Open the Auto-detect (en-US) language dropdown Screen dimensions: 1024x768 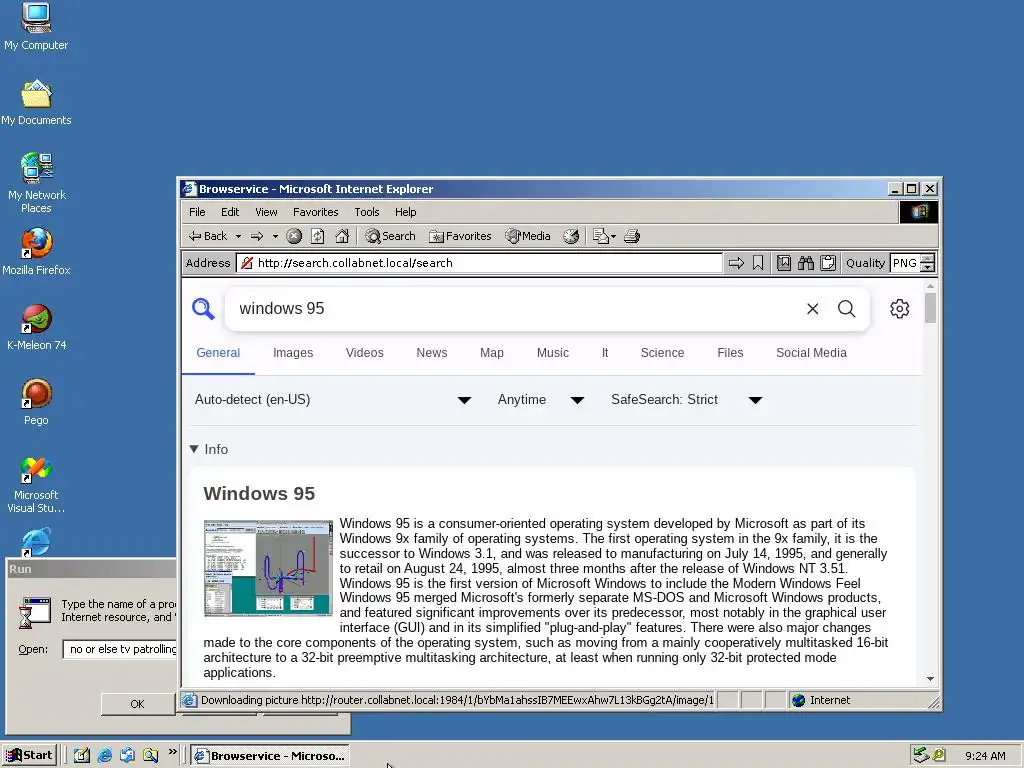point(333,400)
